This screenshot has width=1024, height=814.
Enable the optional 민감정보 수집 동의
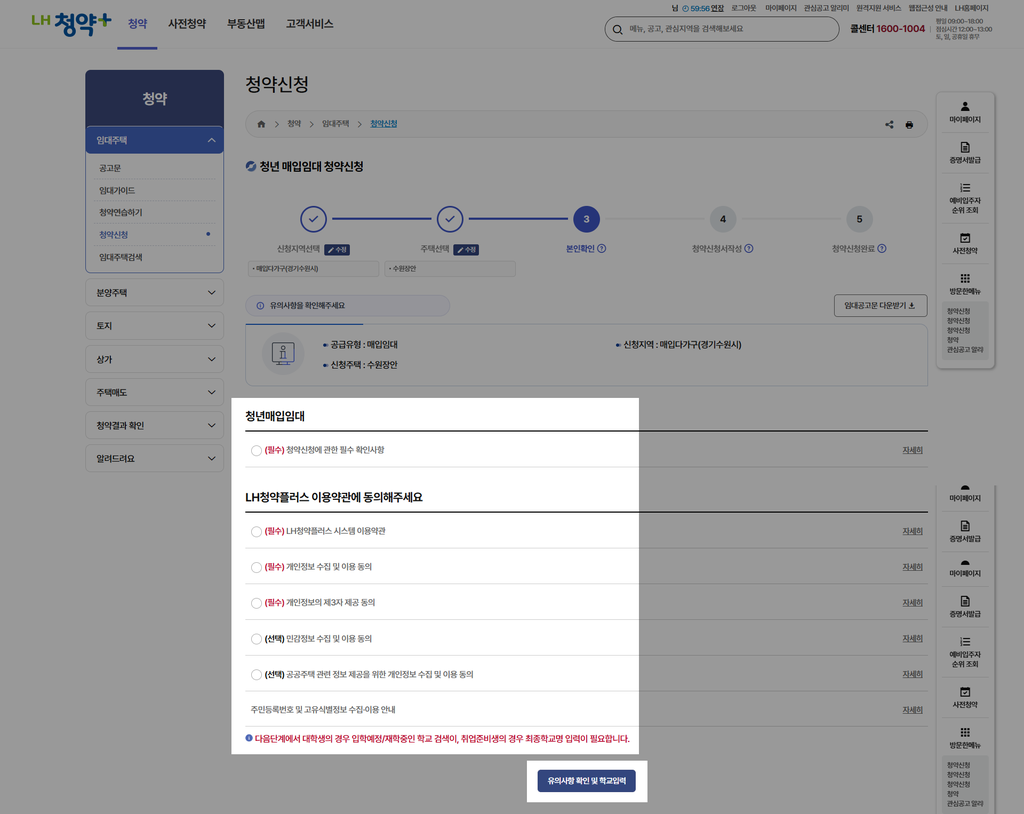pos(257,638)
